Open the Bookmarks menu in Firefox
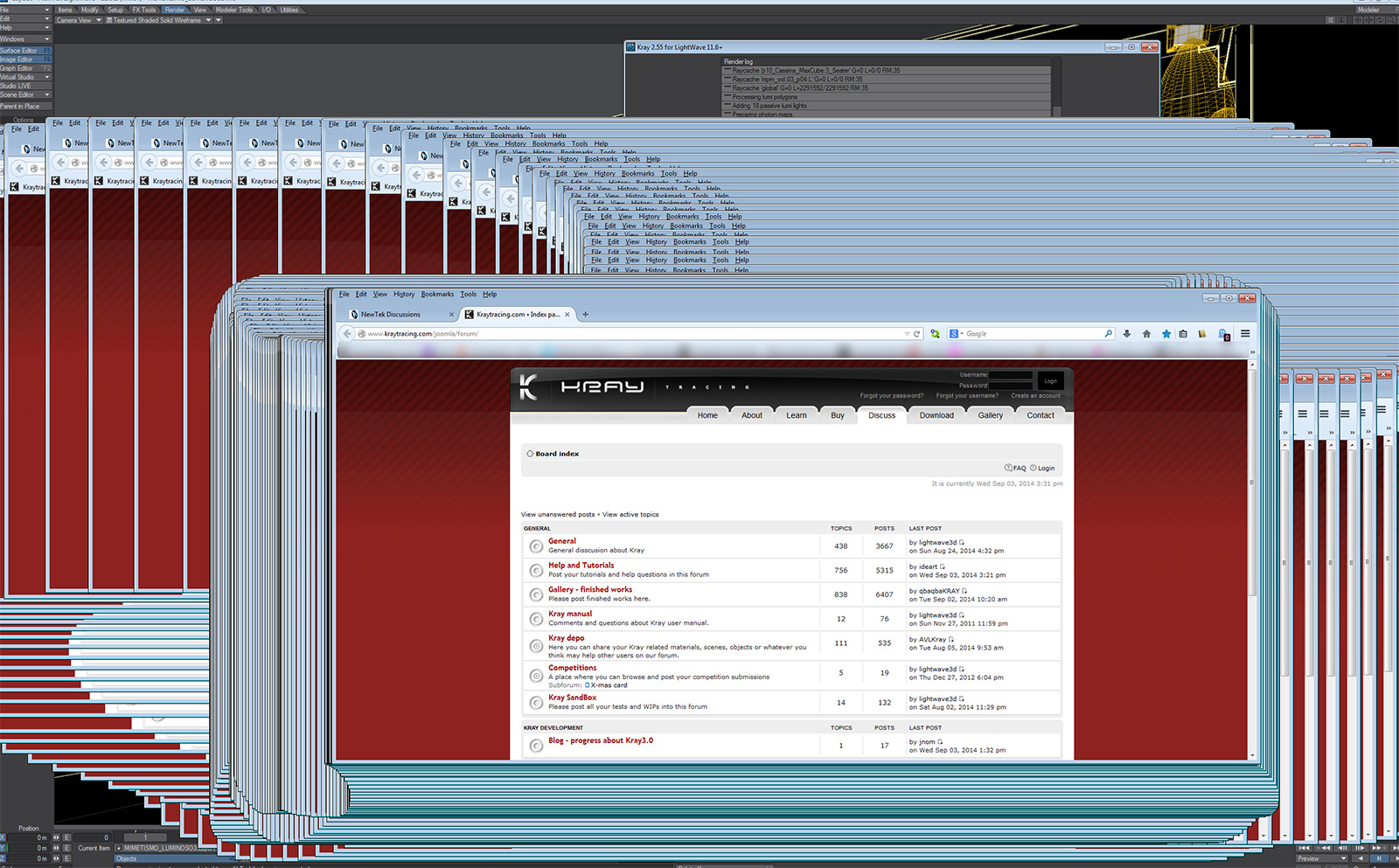The height and width of the screenshot is (868, 1399). 437,295
